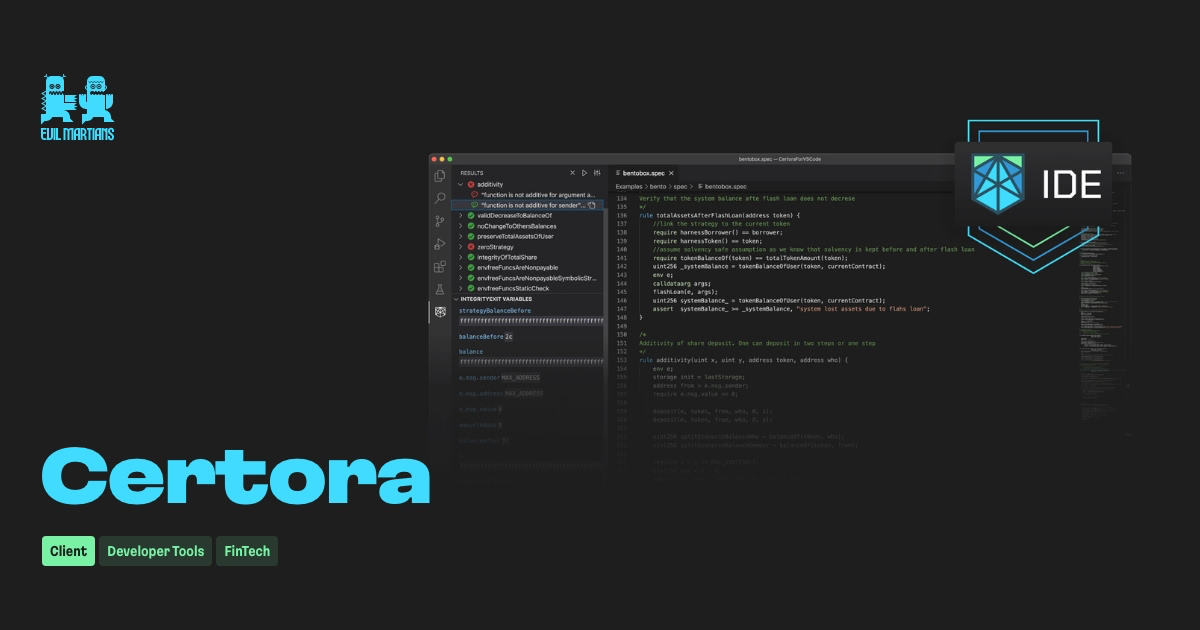Copy the 'not additive for sender' message
1200x630 pixels.
tap(591, 205)
